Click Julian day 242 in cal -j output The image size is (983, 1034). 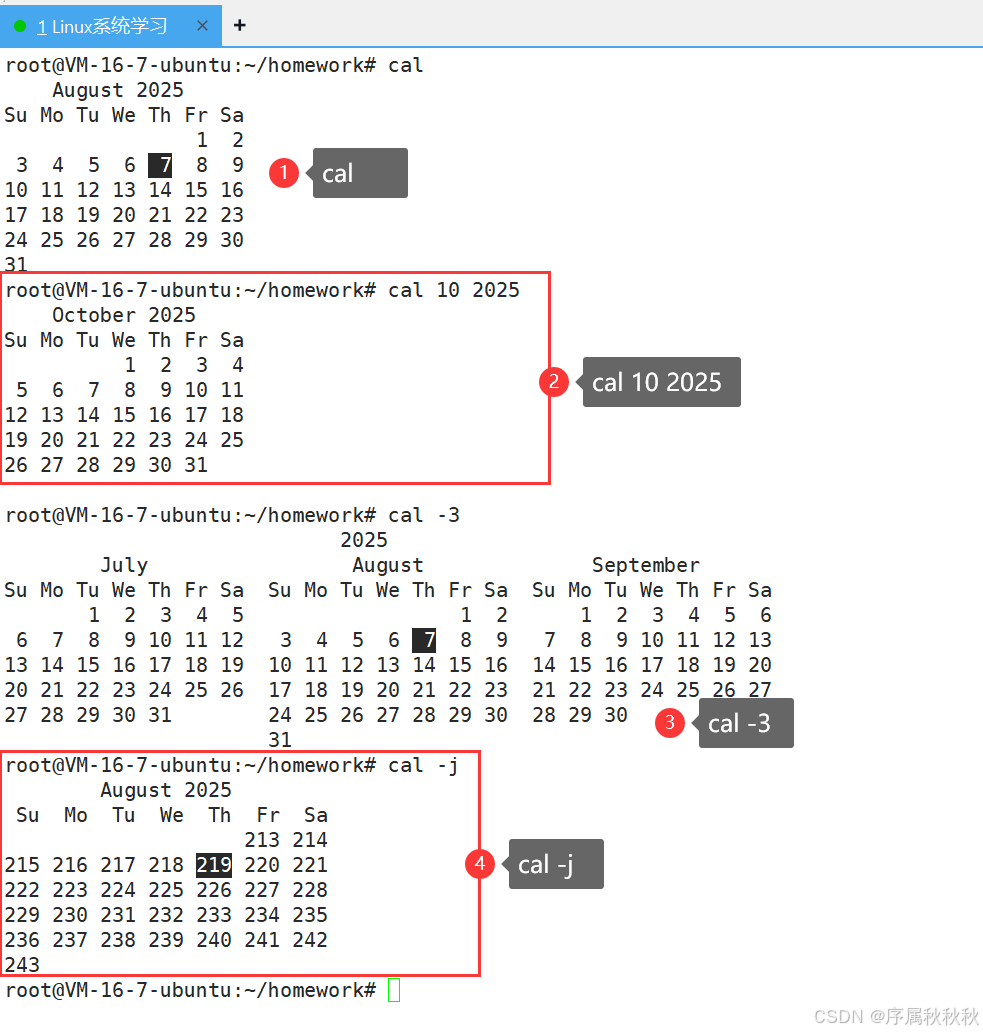[310, 940]
